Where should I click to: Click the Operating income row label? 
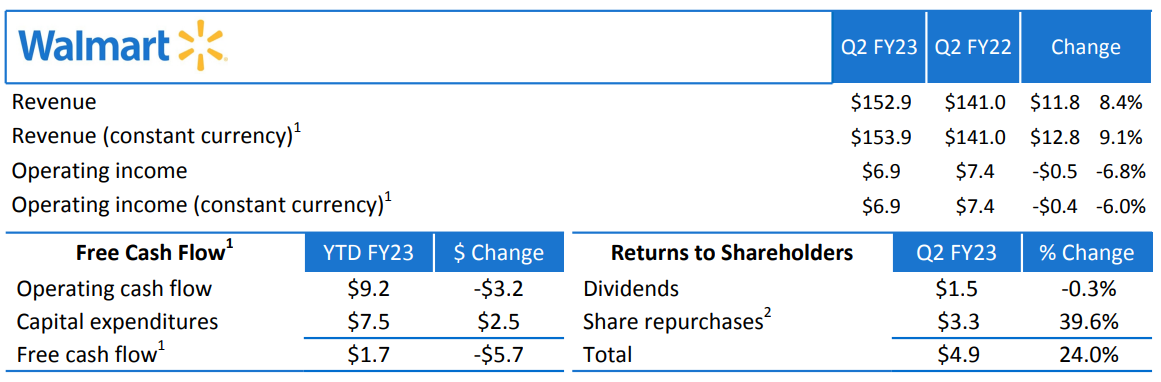coord(100,170)
